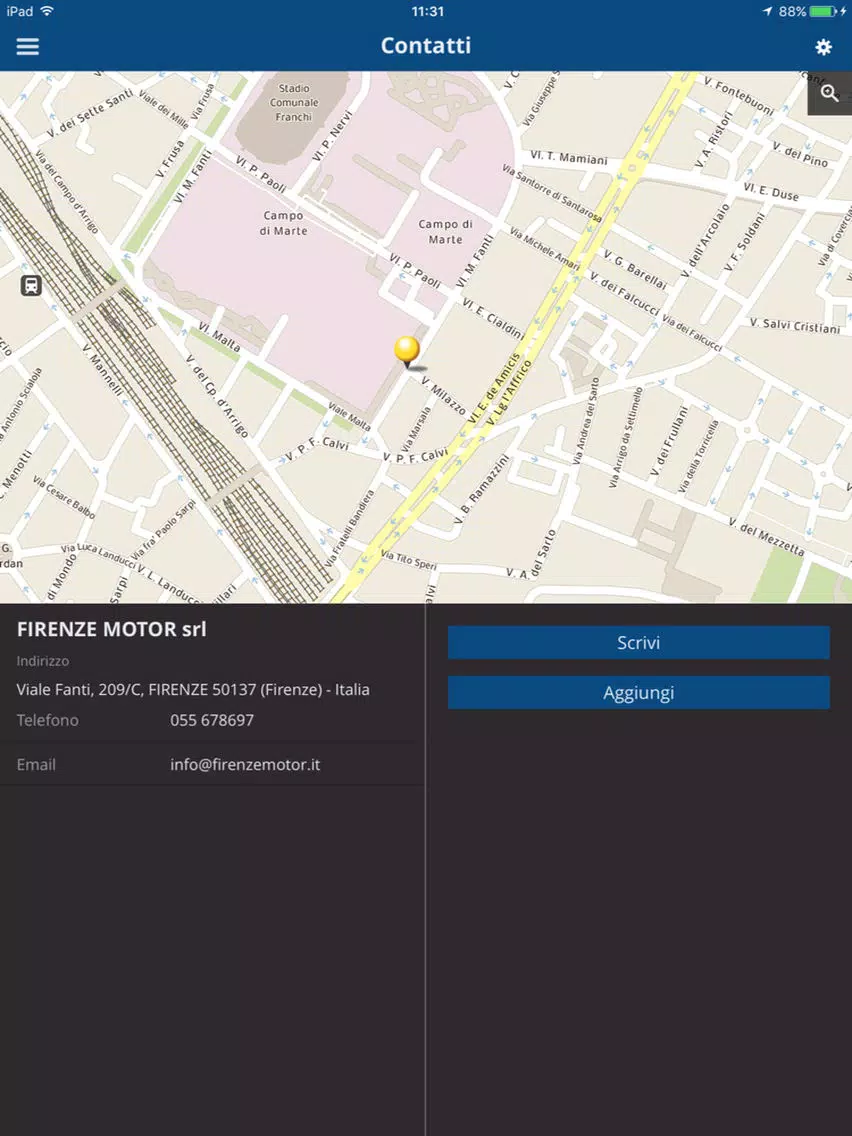Tap the Email label
This screenshot has height=1136, width=852.
tap(36, 764)
